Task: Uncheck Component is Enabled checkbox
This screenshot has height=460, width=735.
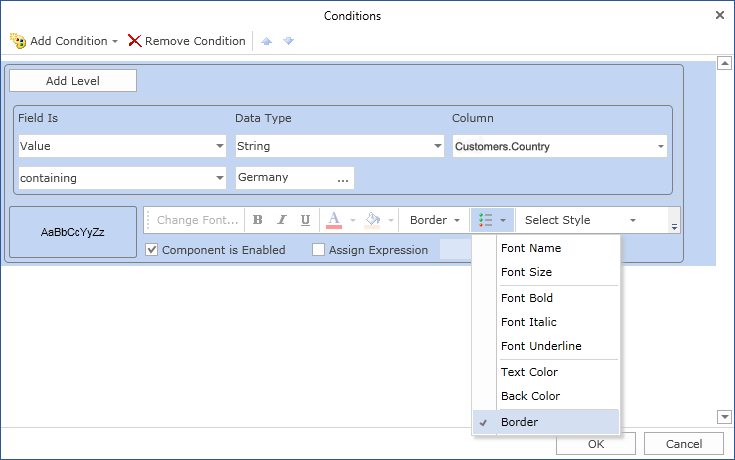Action: (x=152, y=250)
